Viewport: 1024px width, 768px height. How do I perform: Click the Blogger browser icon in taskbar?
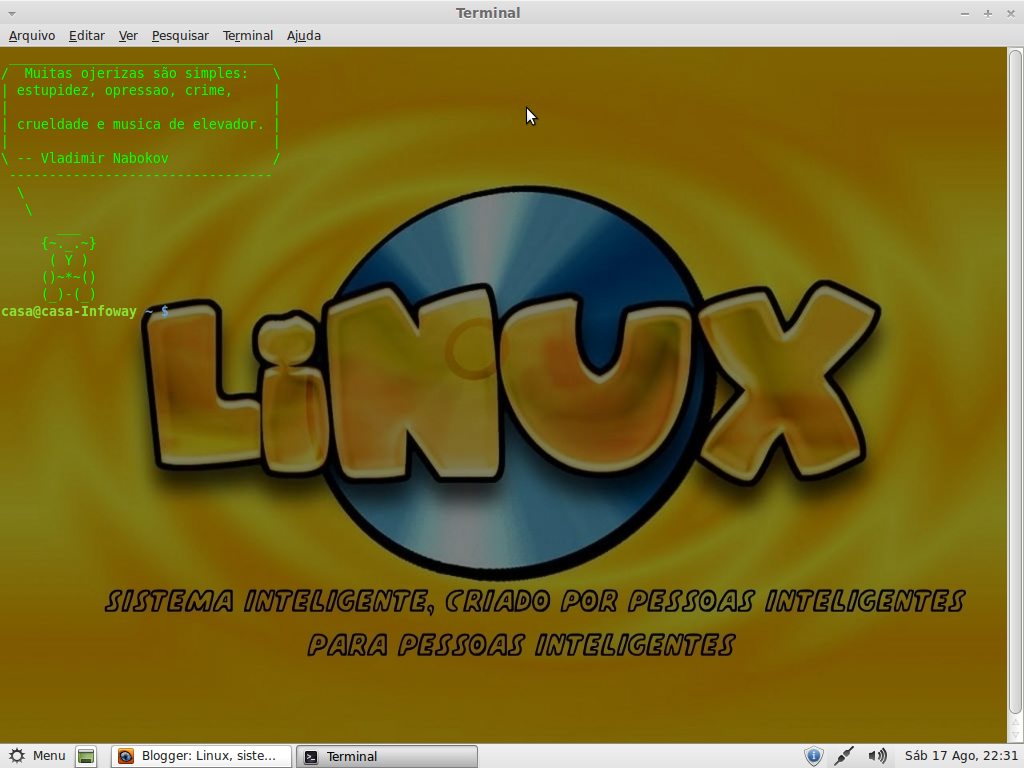coord(125,756)
